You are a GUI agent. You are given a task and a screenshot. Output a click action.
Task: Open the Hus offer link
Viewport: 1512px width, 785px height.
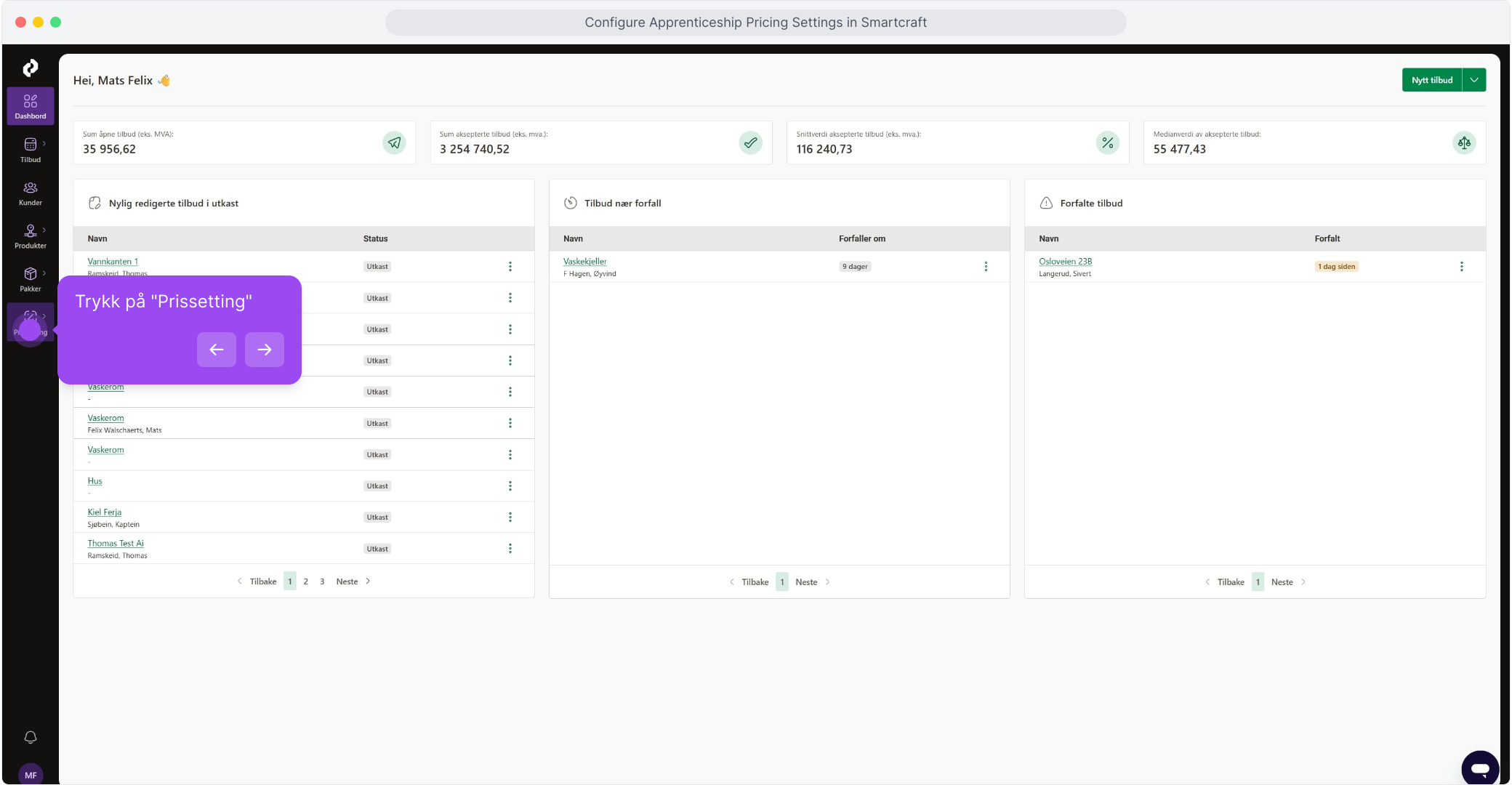94,481
